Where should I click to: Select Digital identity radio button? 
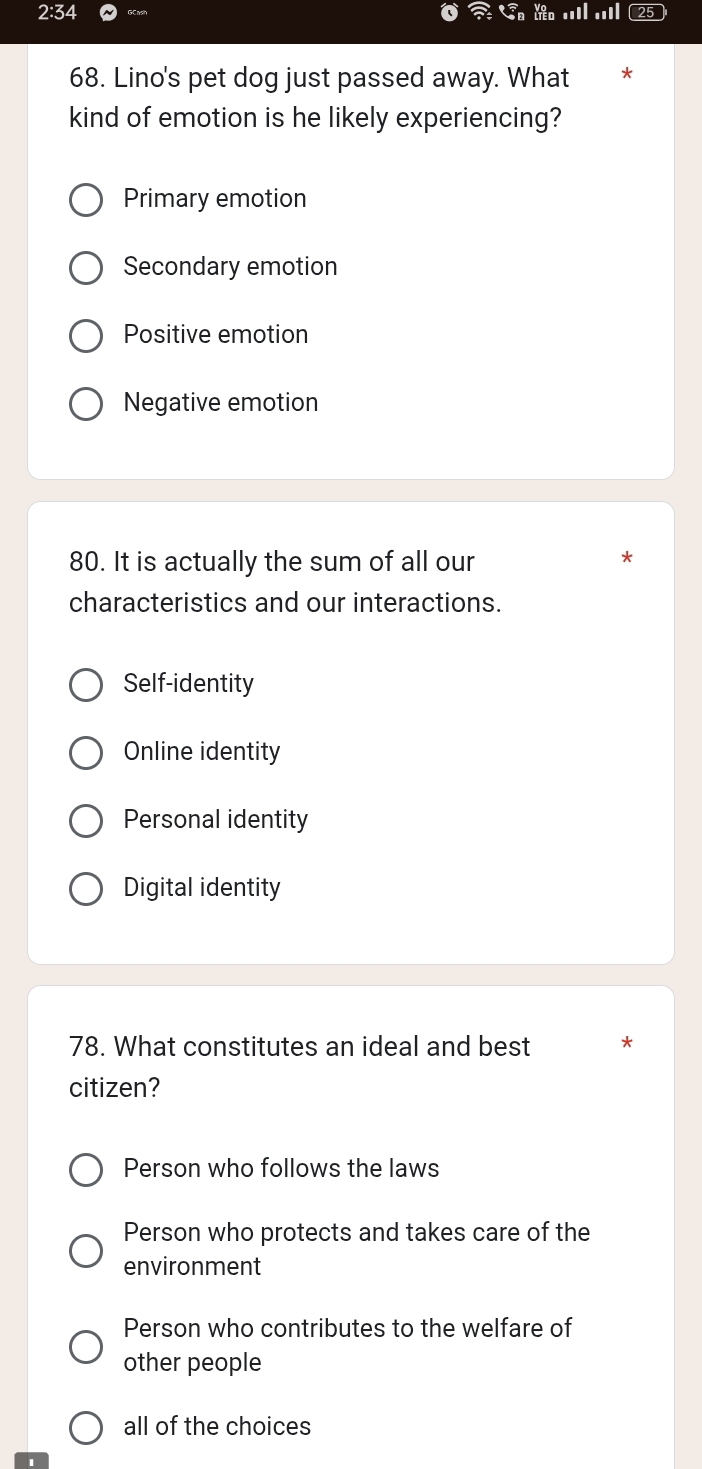pos(86,888)
